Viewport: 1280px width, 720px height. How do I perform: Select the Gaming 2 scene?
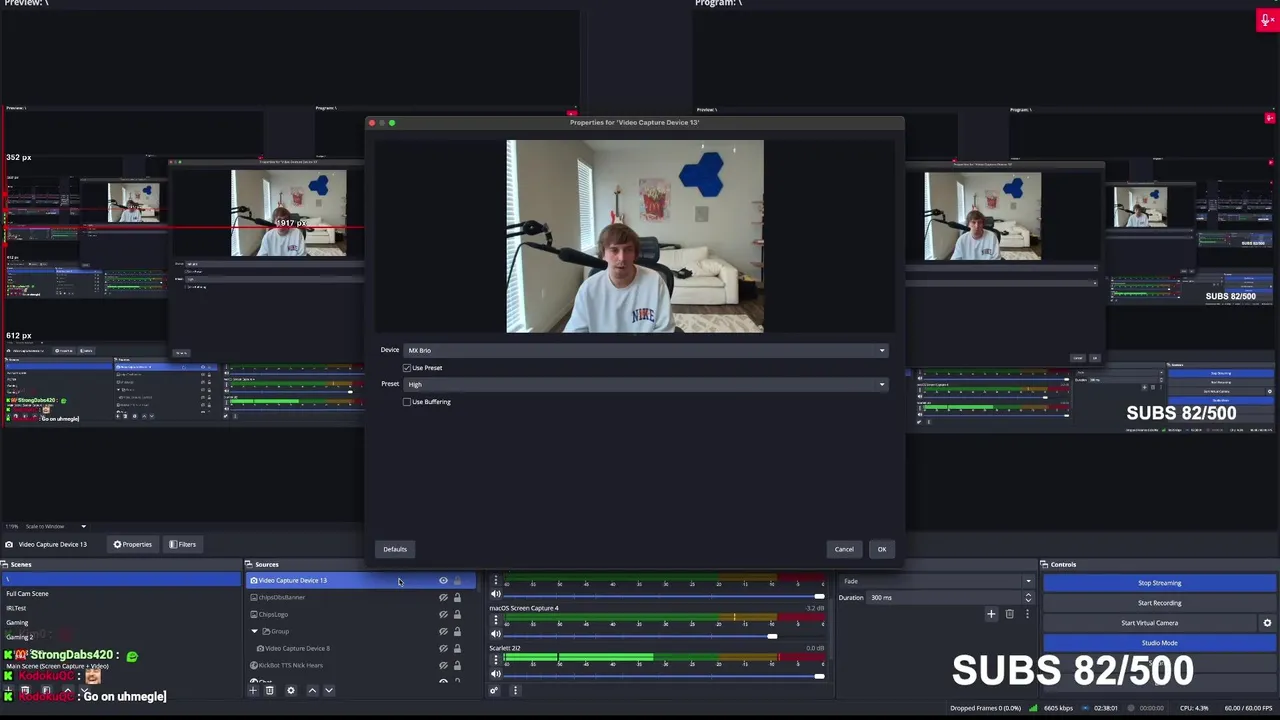[x=120, y=636]
